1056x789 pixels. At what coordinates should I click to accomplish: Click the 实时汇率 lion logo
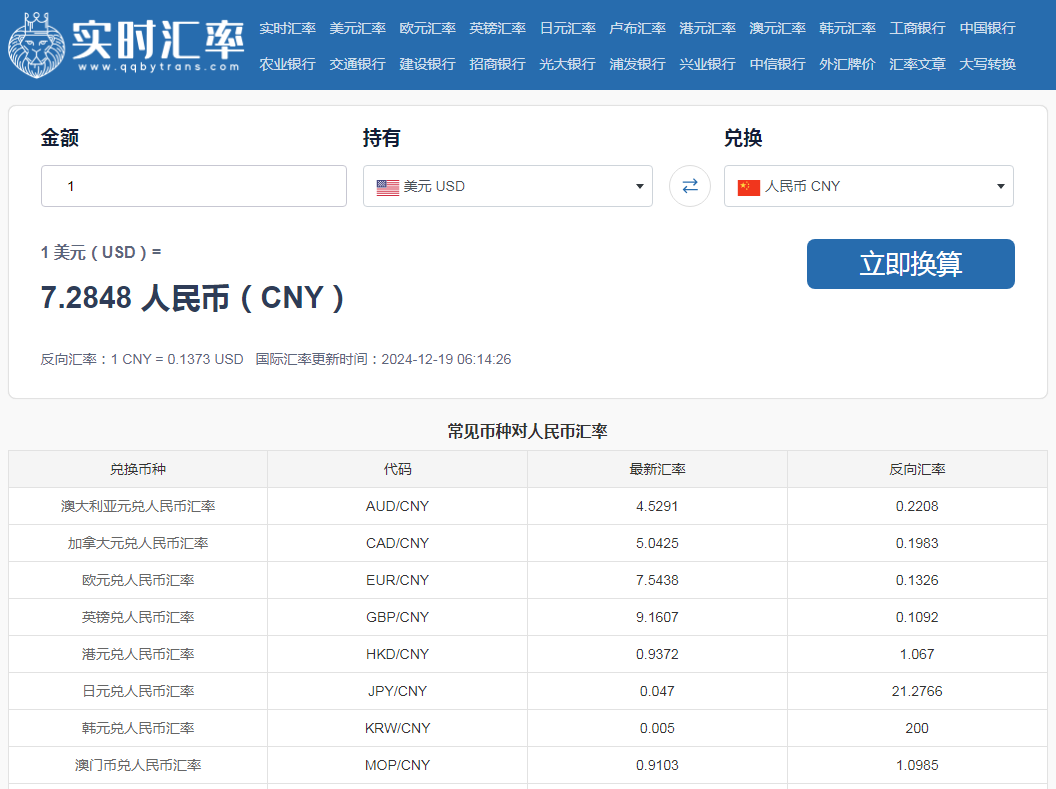pyautogui.click(x=37, y=44)
